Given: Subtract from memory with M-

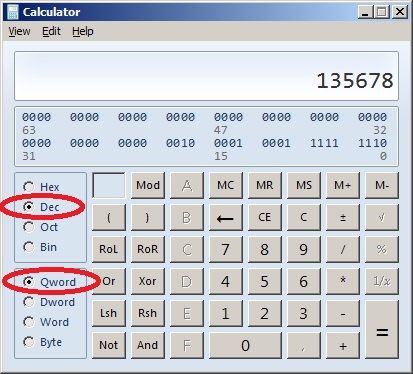Looking at the screenshot, I should point(382,185).
